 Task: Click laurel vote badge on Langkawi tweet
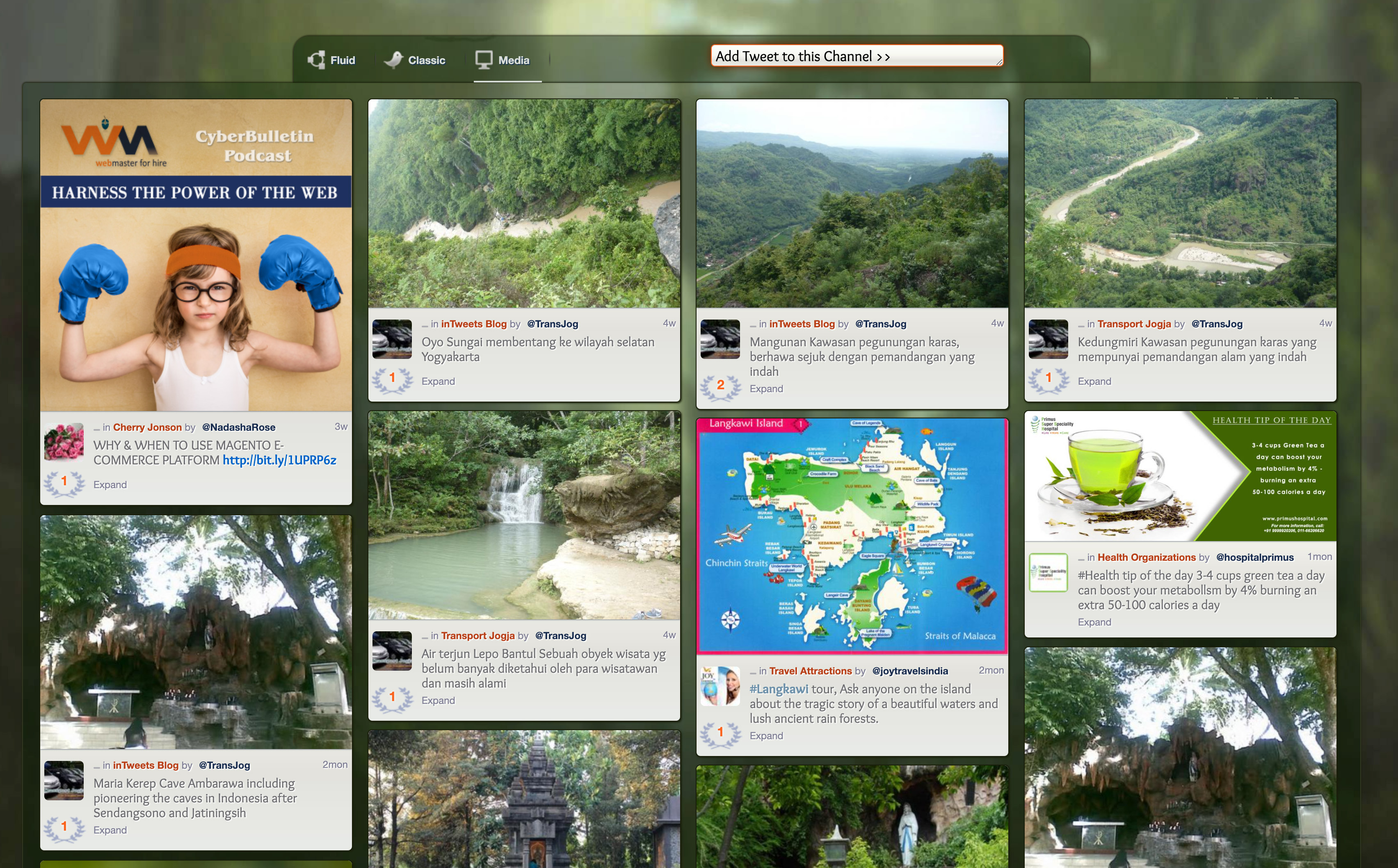click(x=720, y=733)
